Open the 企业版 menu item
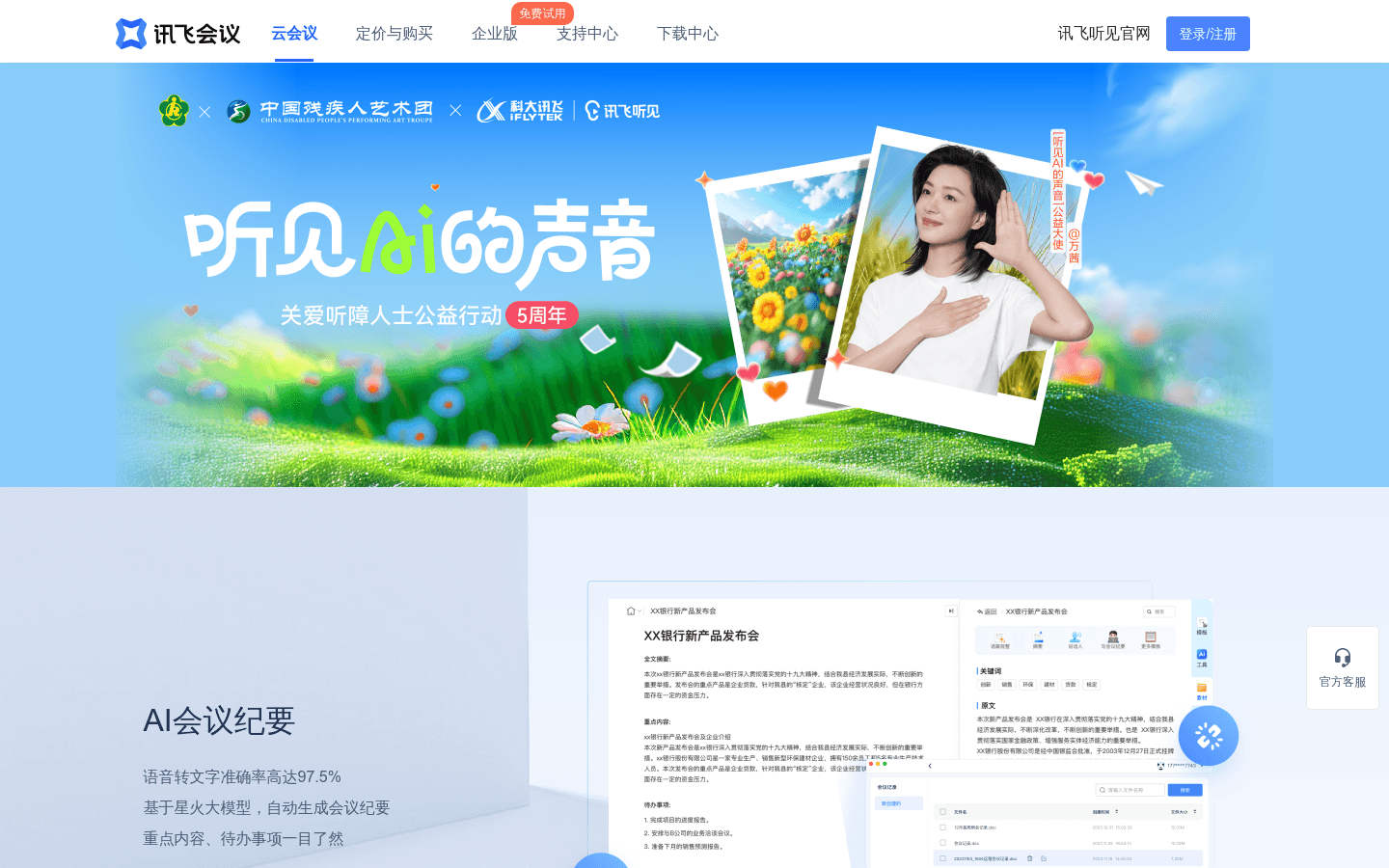 [495, 34]
